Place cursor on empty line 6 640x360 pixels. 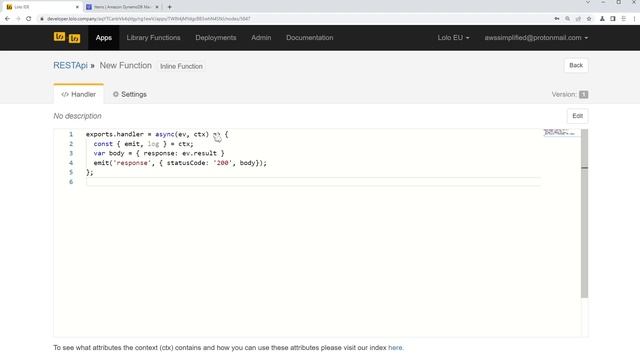click(313, 182)
